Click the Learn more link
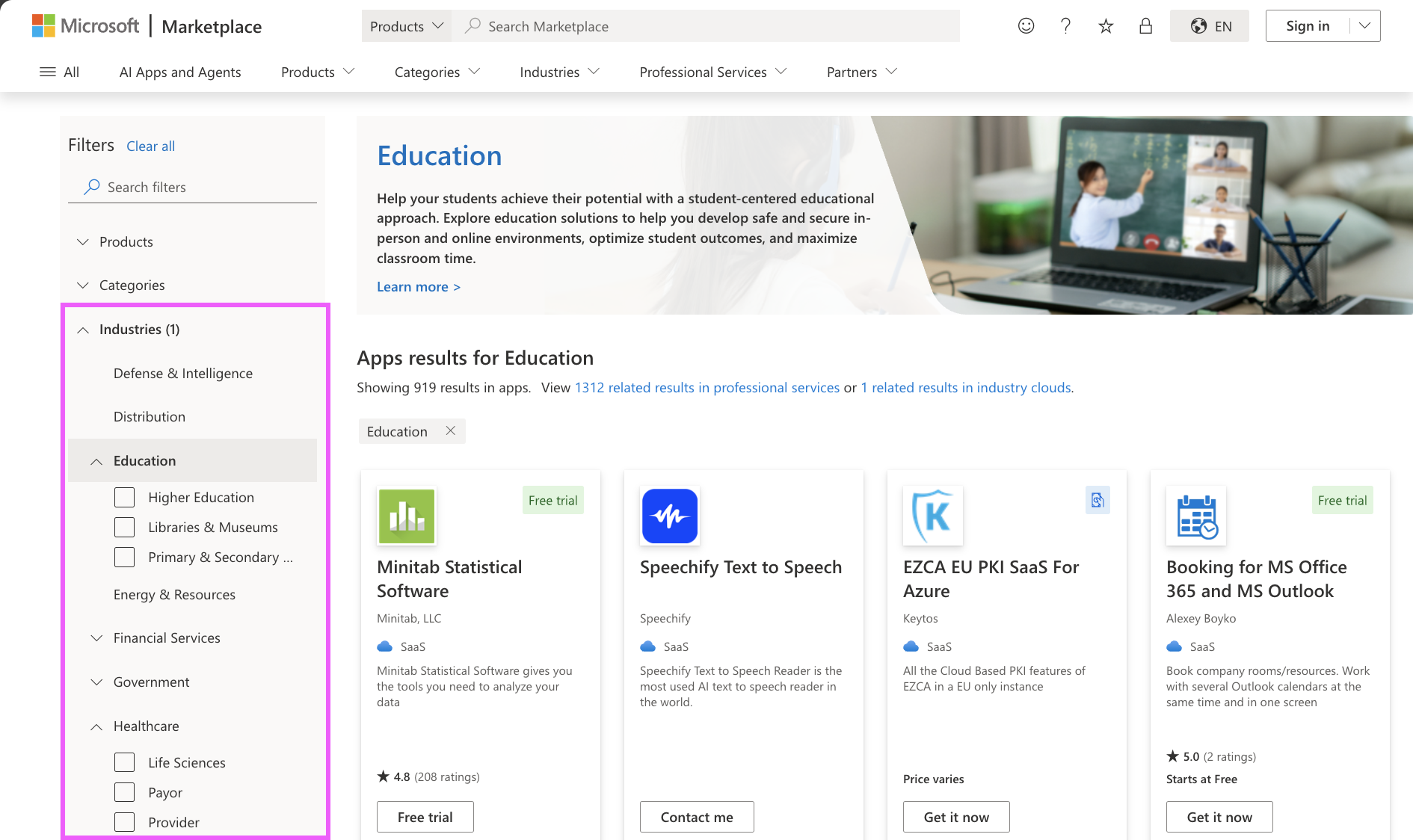 click(x=419, y=286)
